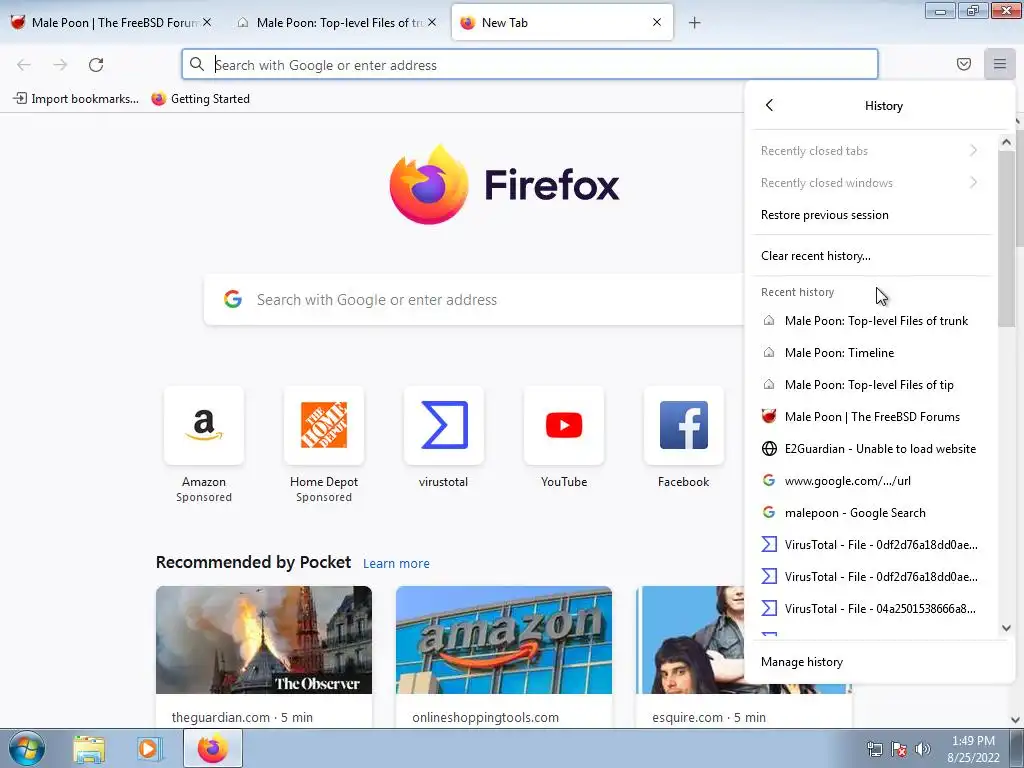Viewport: 1024px width, 768px height.
Task: Click the page scrollbar down arrow
Action: (x=1016, y=720)
